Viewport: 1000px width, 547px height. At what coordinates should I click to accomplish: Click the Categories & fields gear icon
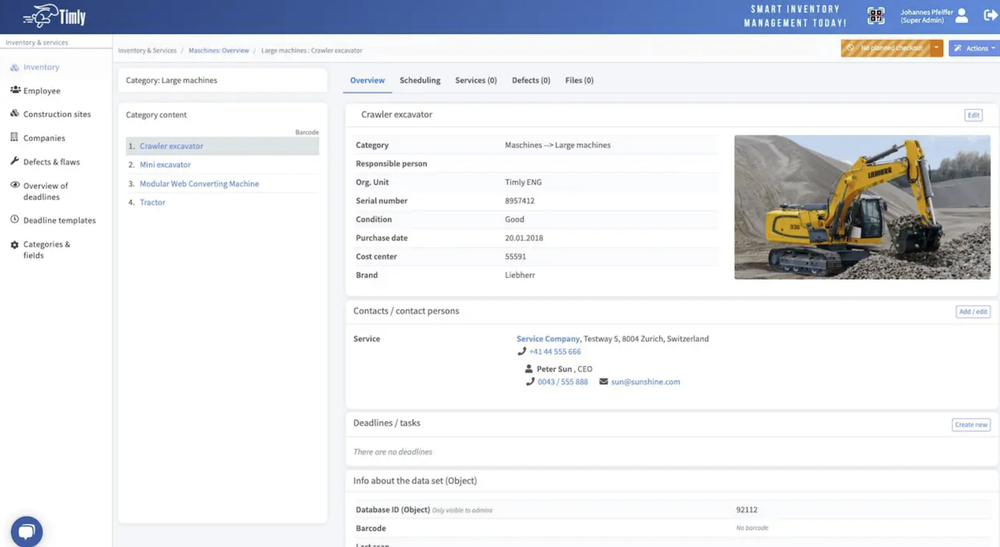click(x=14, y=245)
